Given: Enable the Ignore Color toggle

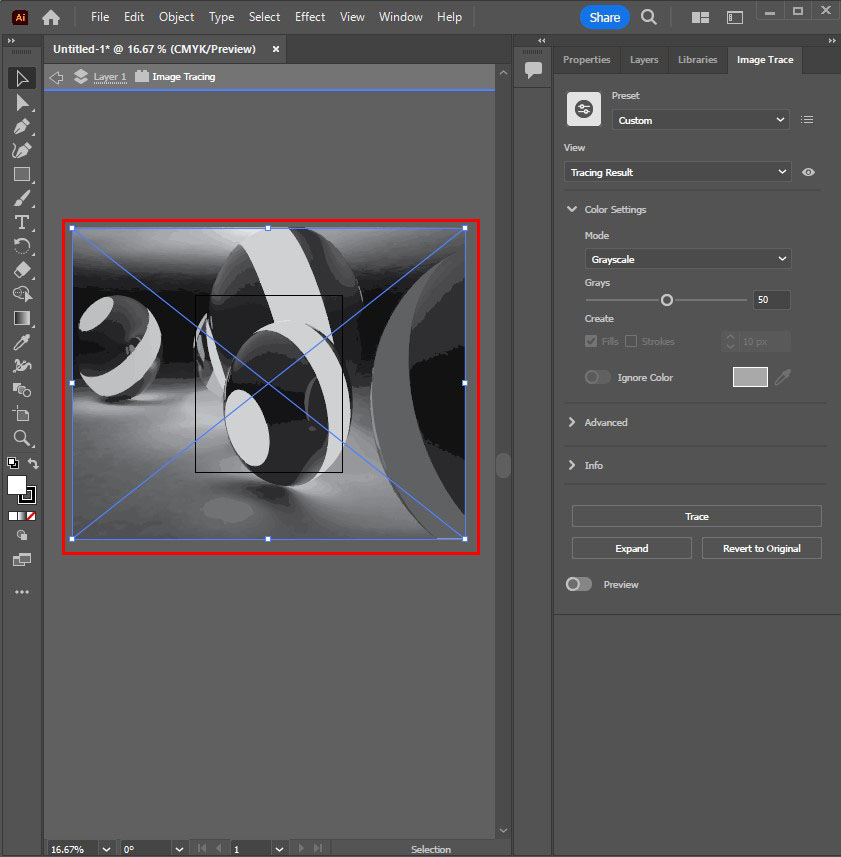Looking at the screenshot, I should [x=597, y=377].
